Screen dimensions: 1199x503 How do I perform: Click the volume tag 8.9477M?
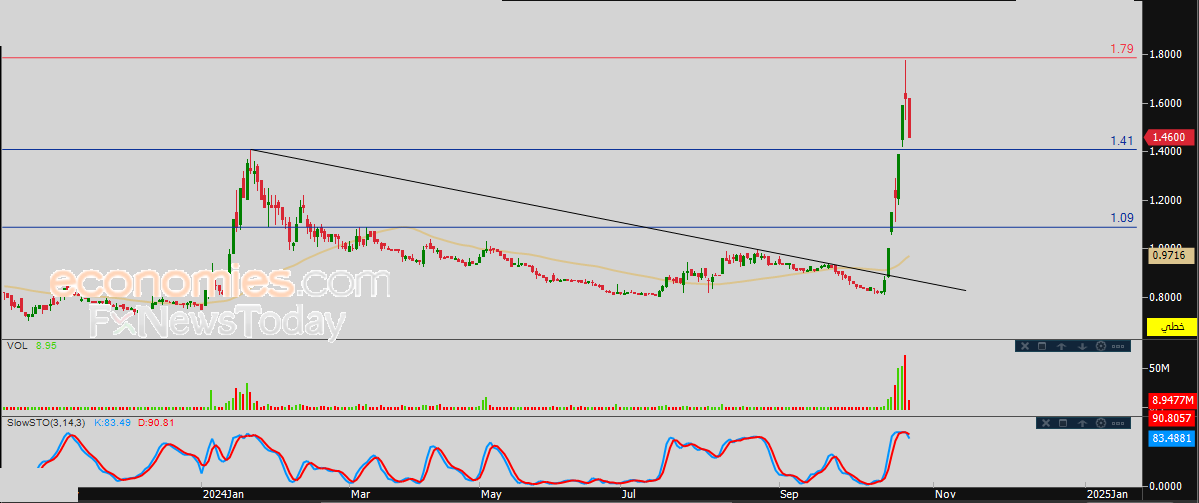coord(1172,400)
